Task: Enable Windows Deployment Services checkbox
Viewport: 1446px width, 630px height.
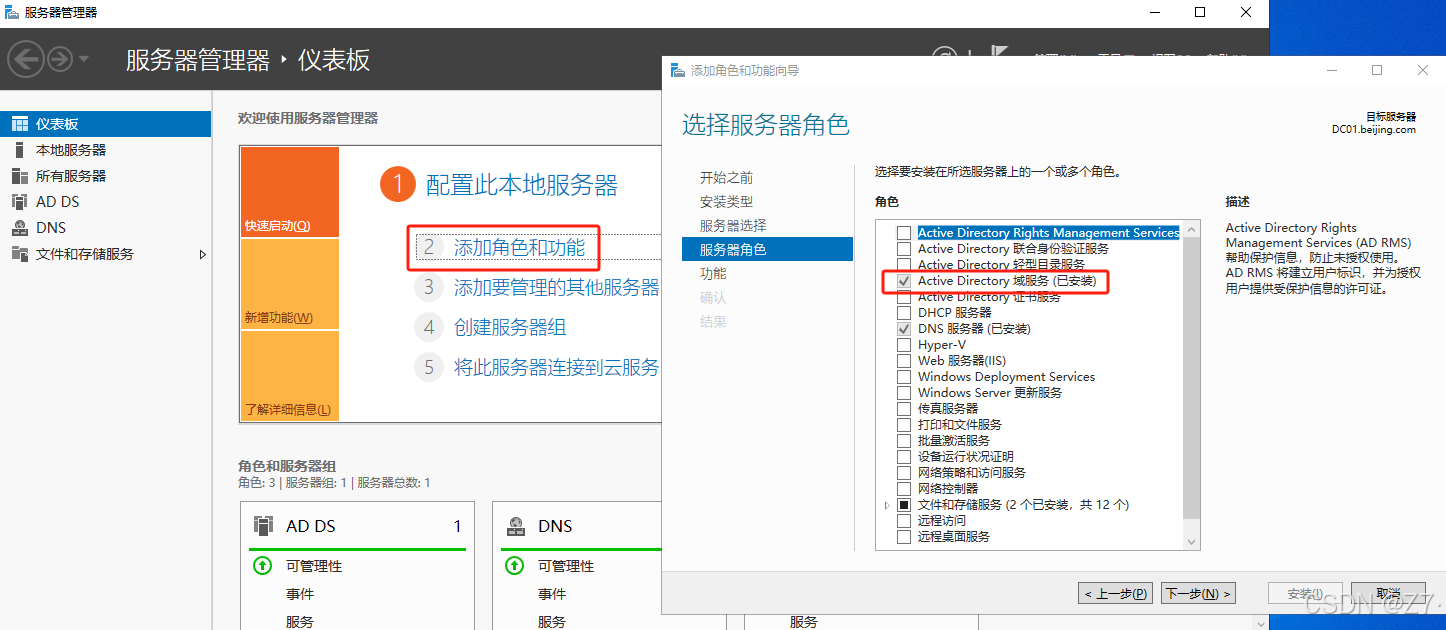Action: 904,377
